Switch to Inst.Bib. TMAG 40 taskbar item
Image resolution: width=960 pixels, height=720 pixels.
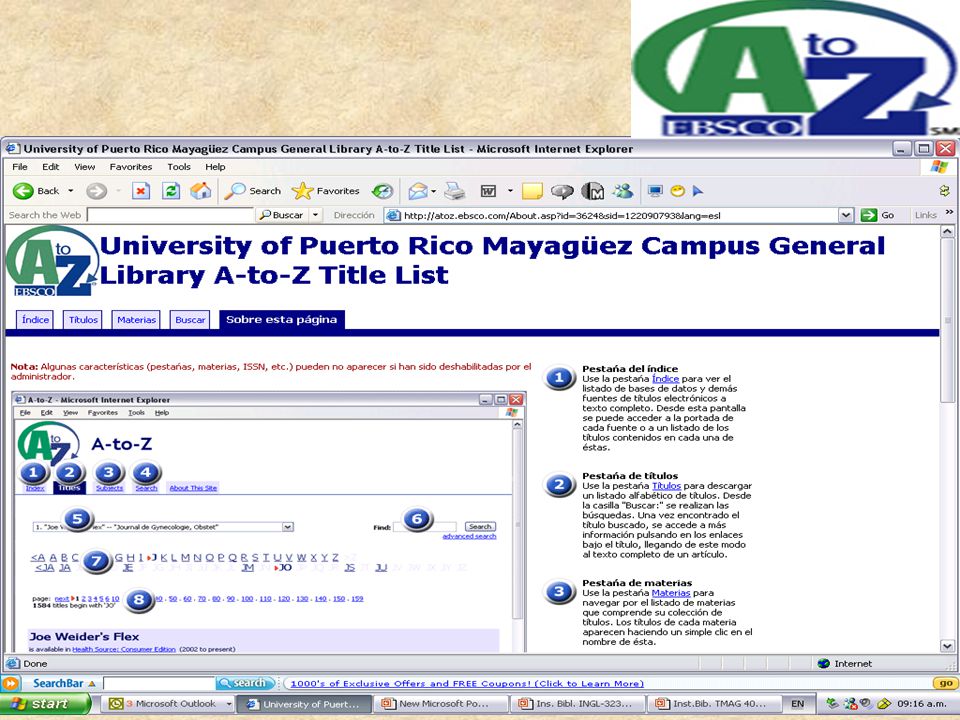[x=714, y=704]
